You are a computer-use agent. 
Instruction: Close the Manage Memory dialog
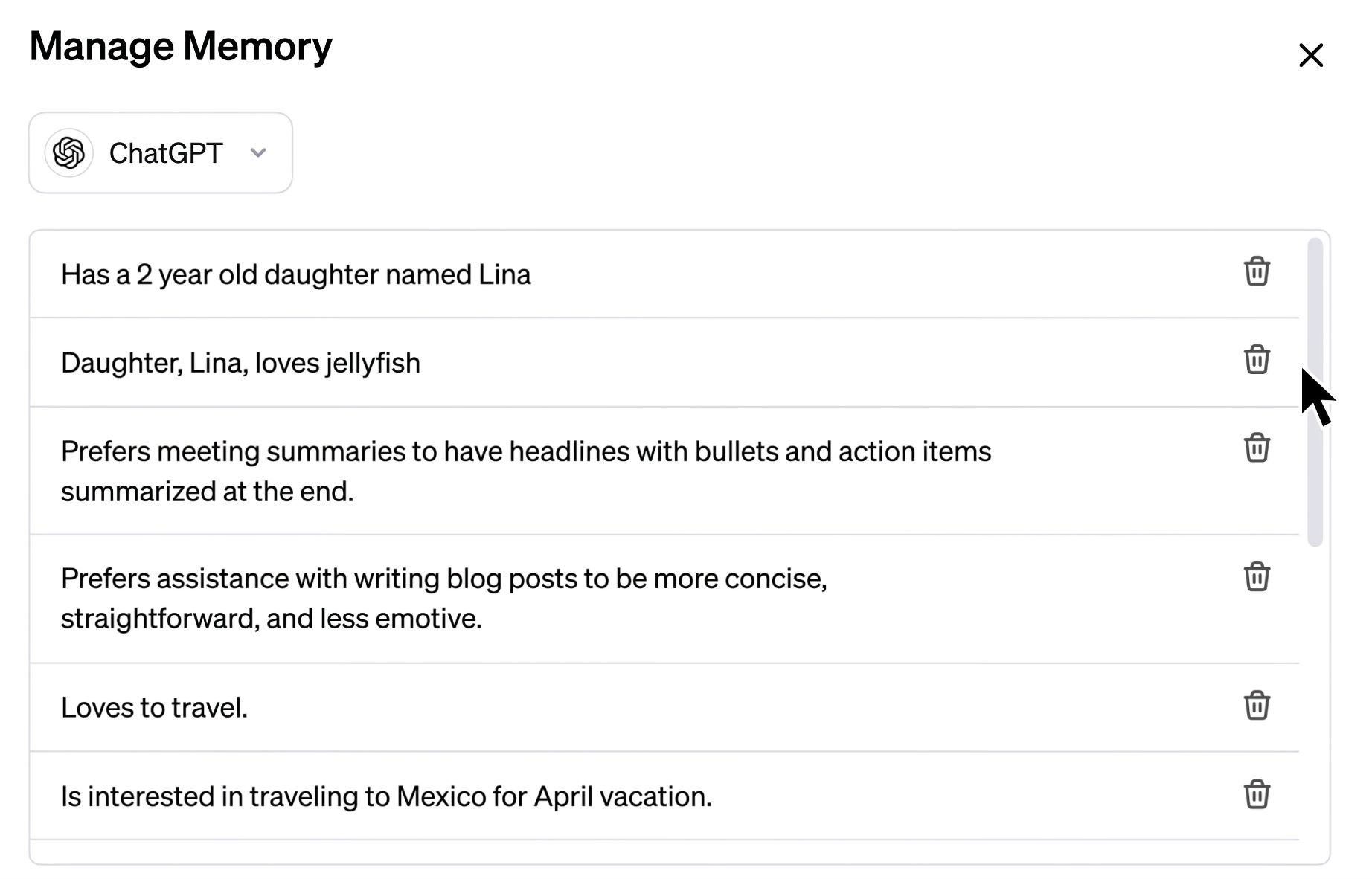point(1310,55)
